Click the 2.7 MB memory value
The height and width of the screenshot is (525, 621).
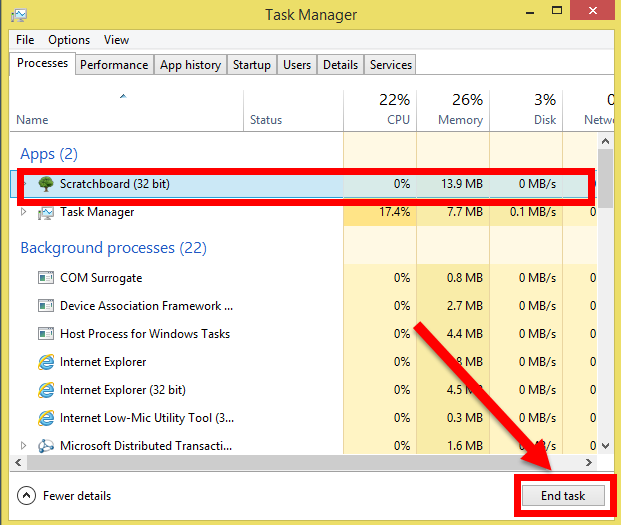pyautogui.click(x=465, y=306)
